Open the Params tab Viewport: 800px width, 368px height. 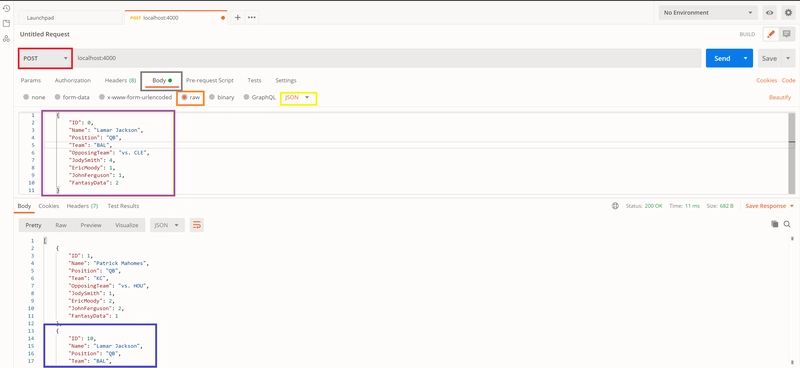31,81
